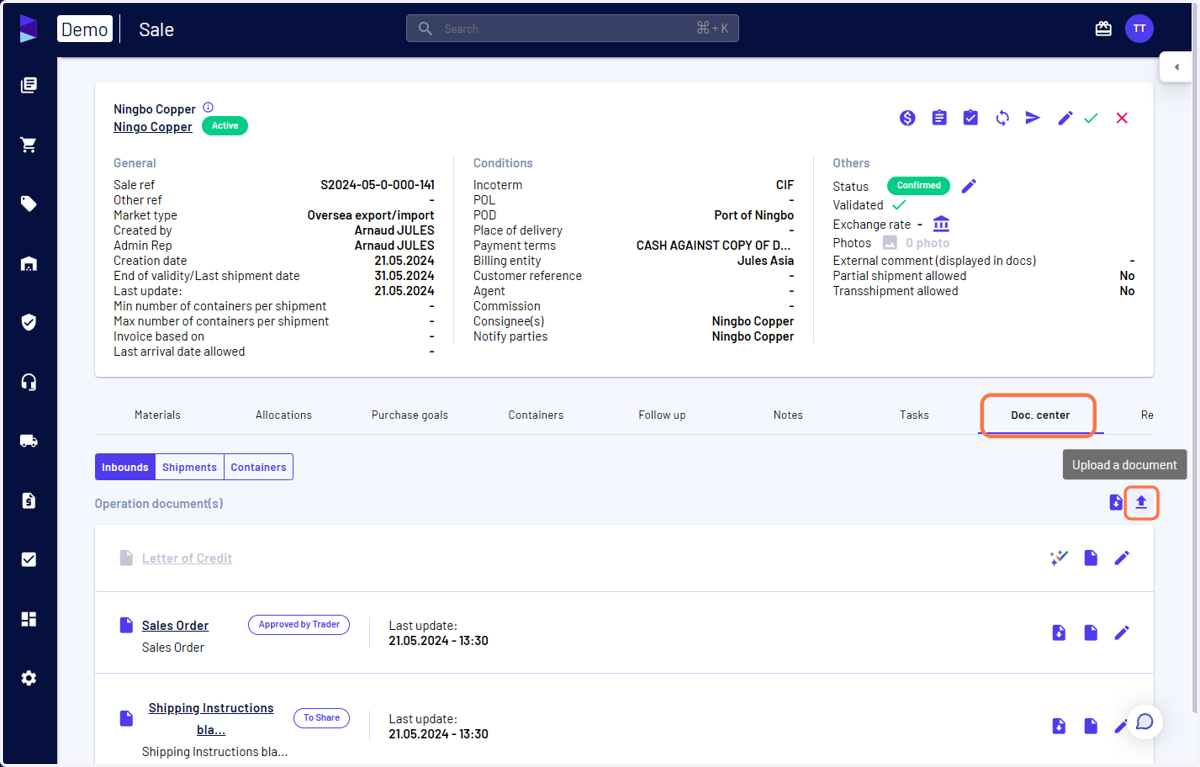Image resolution: width=1200 pixels, height=767 pixels.
Task: Click the Search input field
Action: click(572, 28)
